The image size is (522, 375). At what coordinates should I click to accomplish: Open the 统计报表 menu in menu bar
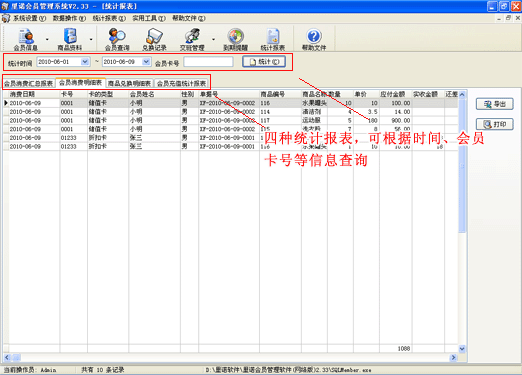tap(109, 18)
